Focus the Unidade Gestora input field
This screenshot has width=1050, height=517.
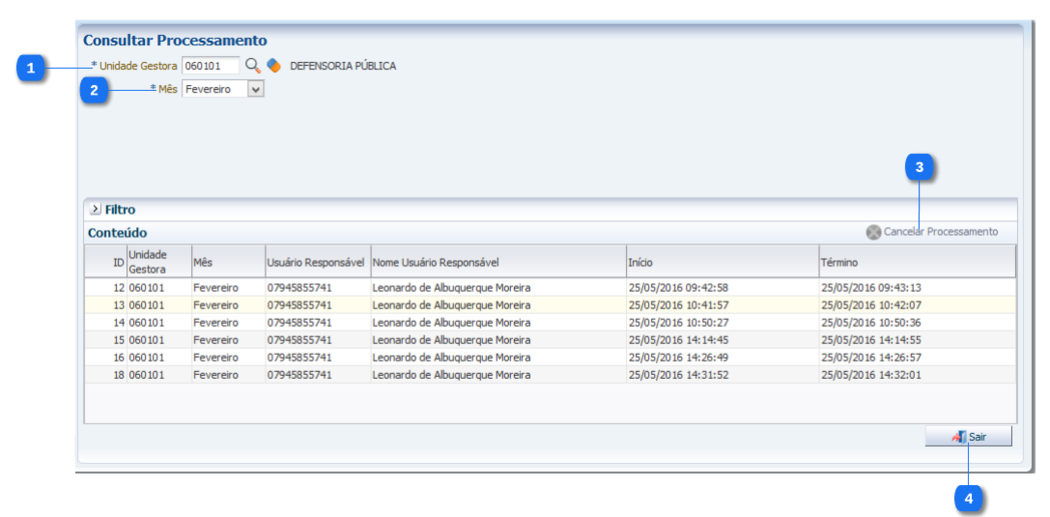coord(210,66)
